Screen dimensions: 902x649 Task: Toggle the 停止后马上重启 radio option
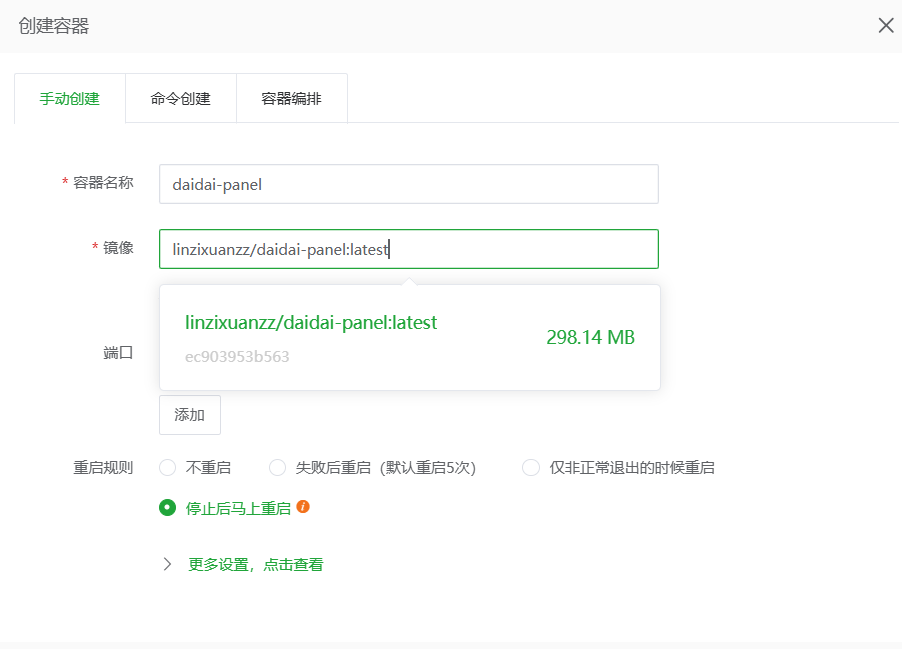tap(168, 508)
